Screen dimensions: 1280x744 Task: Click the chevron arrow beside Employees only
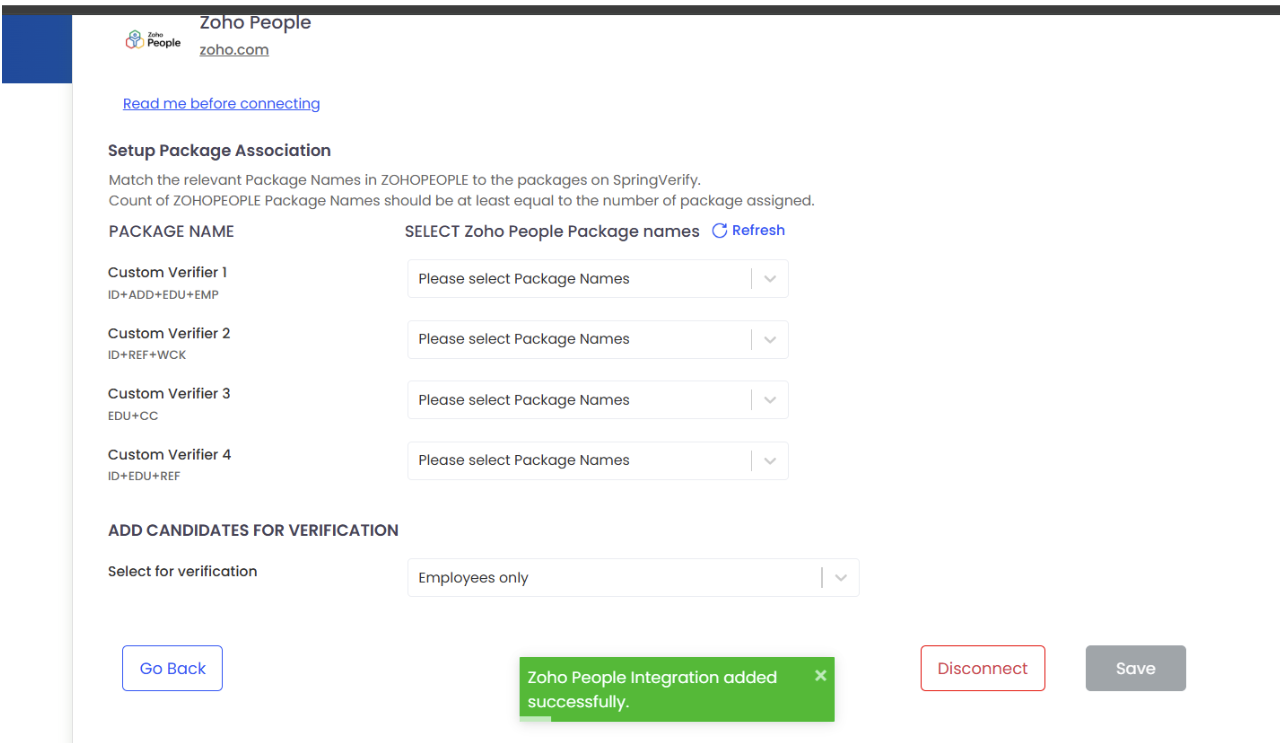[x=841, y=578]
